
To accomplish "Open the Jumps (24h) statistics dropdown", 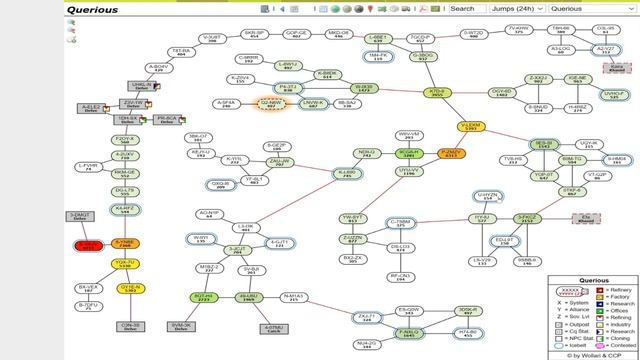I will click(x=517, y=9).
